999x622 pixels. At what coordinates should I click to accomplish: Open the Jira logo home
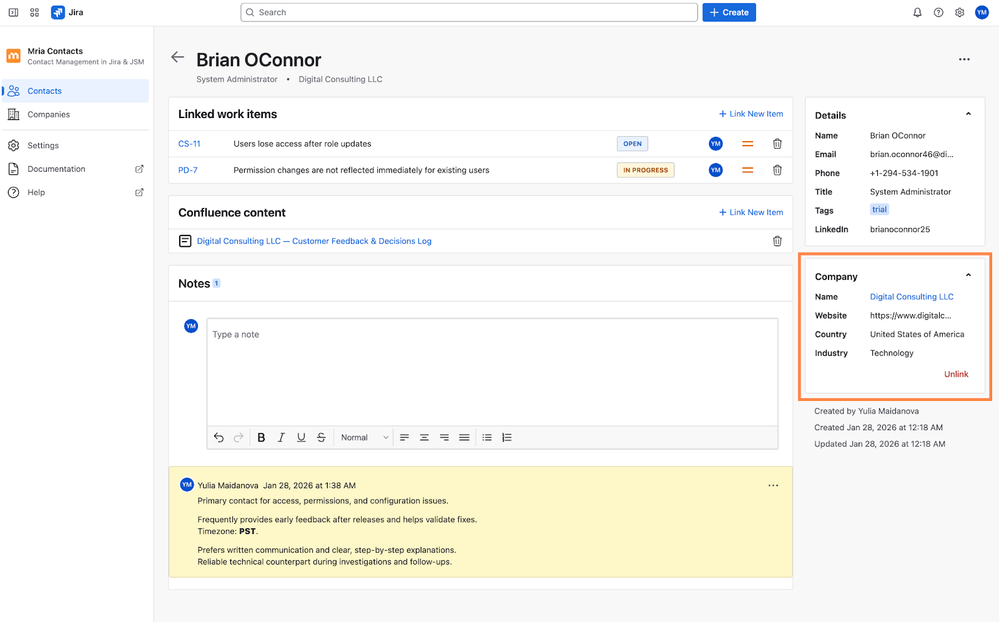(x=68, y=12)
